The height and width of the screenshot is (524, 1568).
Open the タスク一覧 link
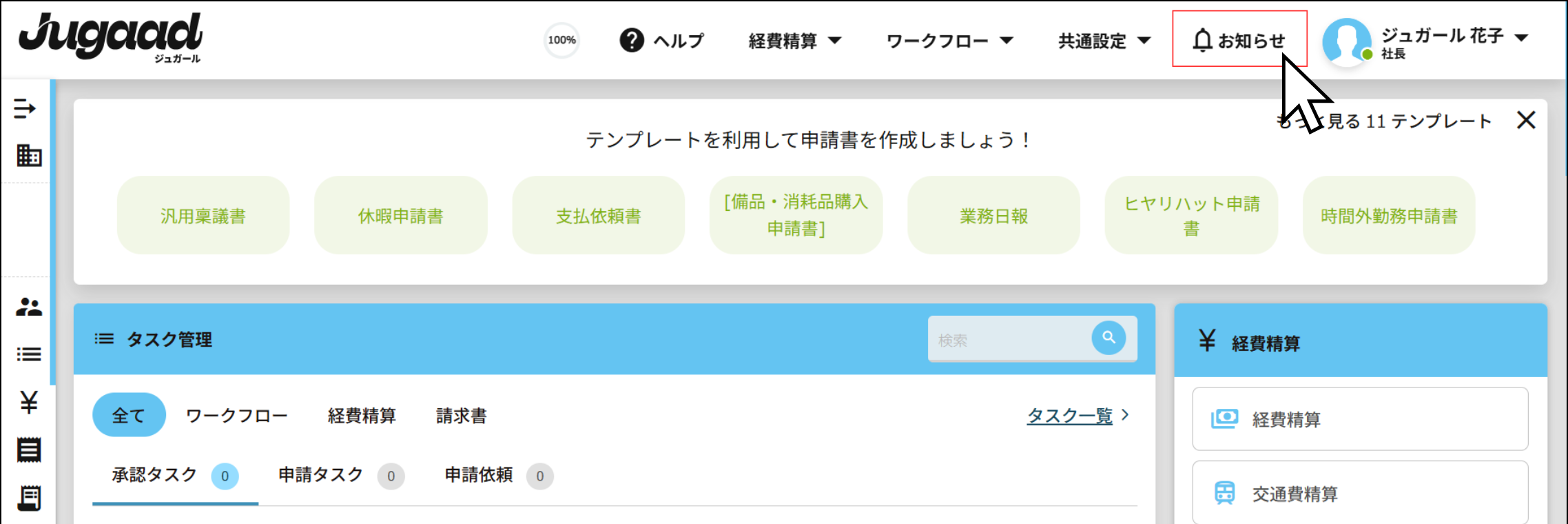(1070, 416)
